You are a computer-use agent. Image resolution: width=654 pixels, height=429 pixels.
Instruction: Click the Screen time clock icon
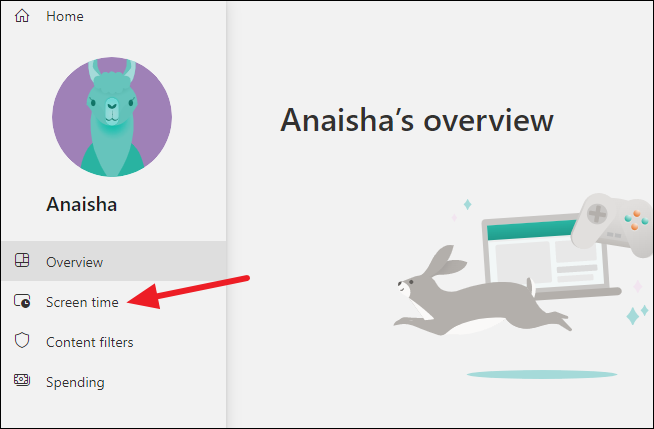pos(22,301)
